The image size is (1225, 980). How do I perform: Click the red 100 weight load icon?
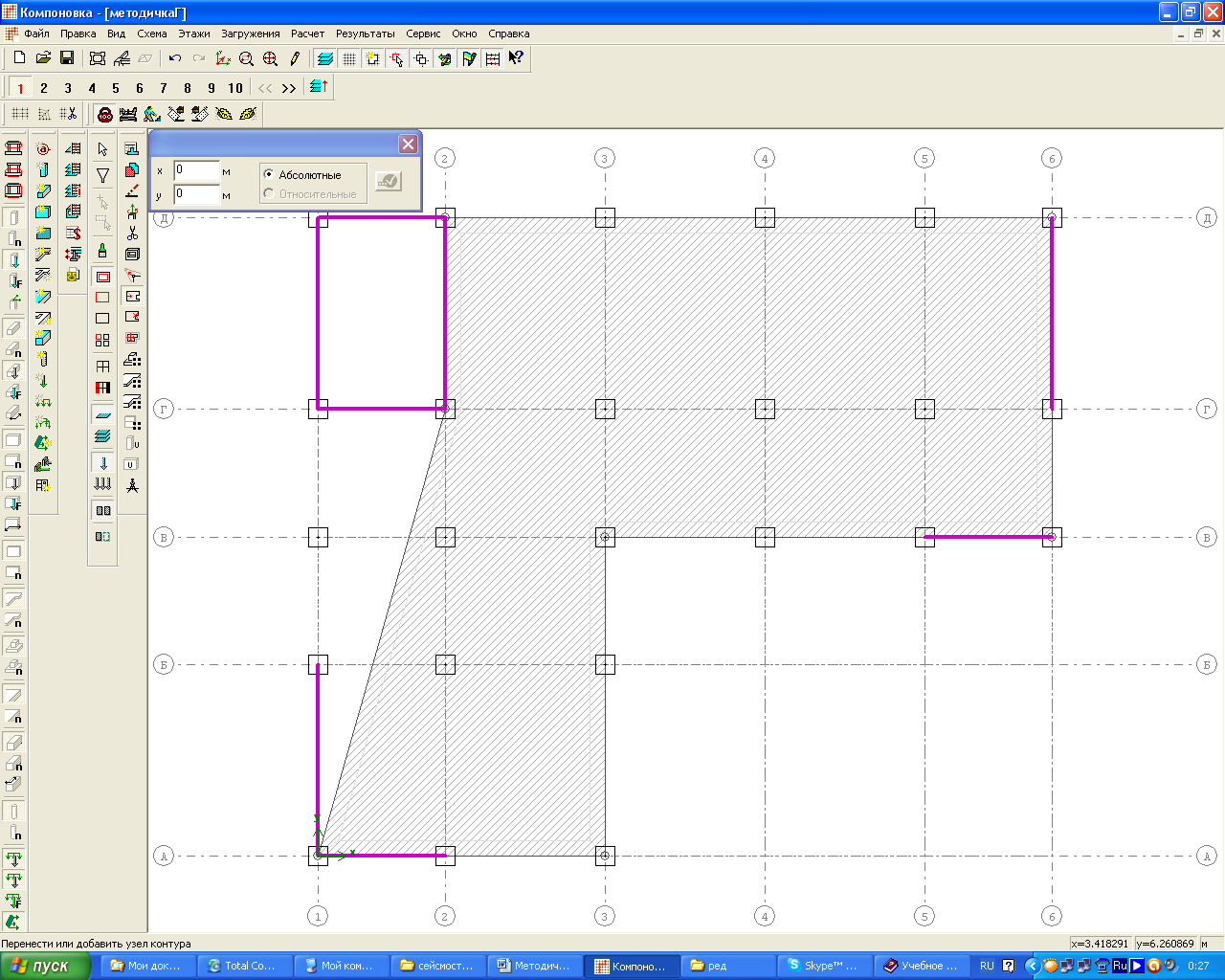coord(105,114)
